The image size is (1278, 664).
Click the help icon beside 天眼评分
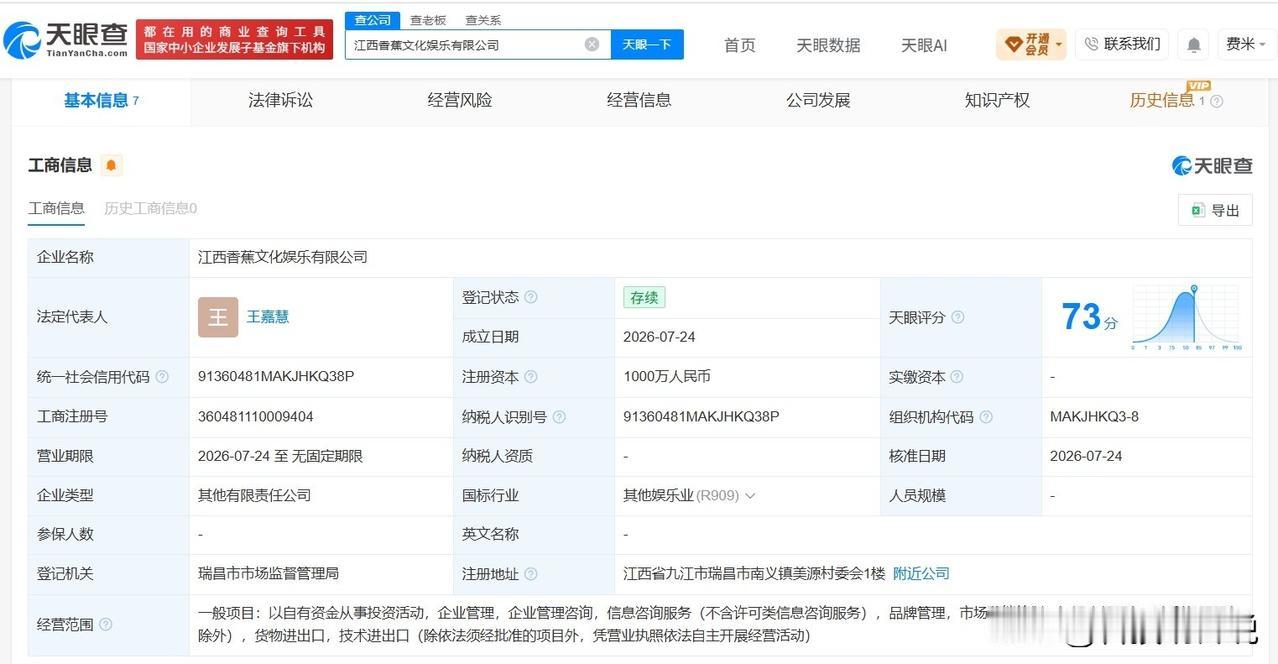[957, 317]
